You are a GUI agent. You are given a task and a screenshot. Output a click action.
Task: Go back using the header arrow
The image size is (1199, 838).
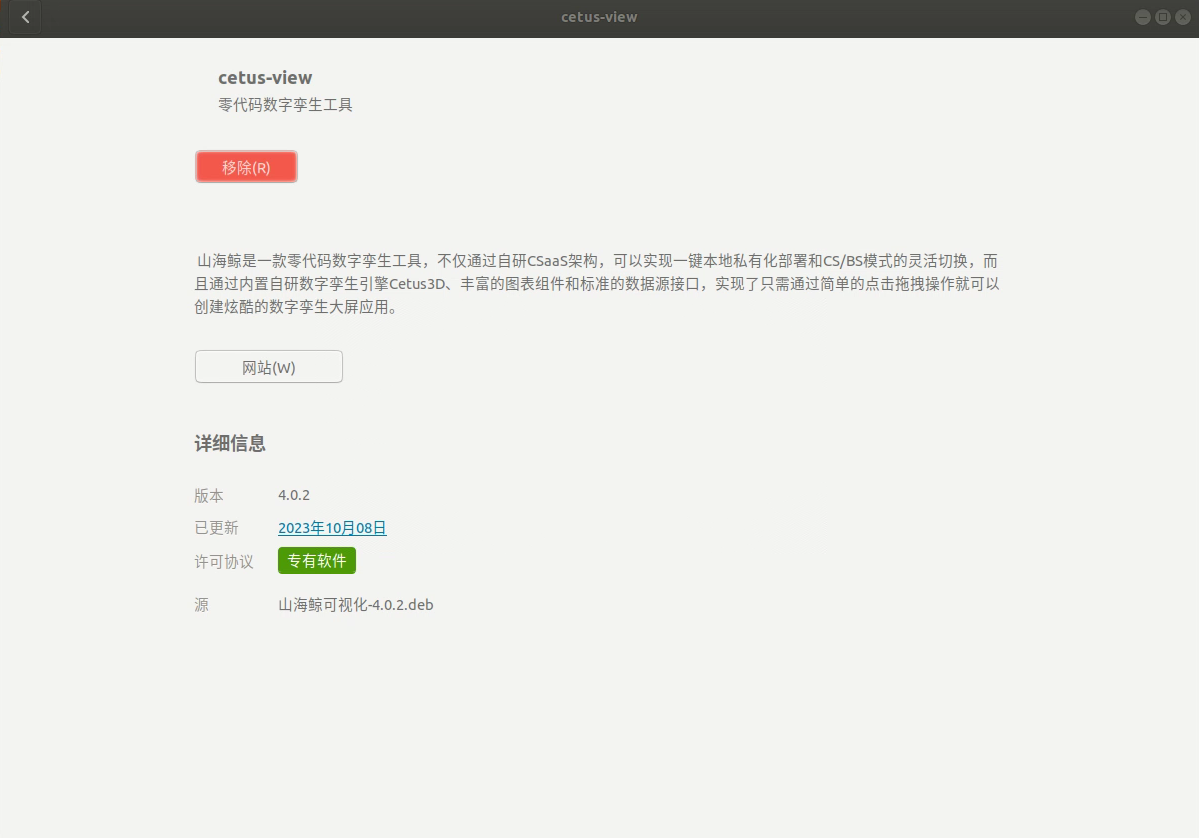coord(25,17)
